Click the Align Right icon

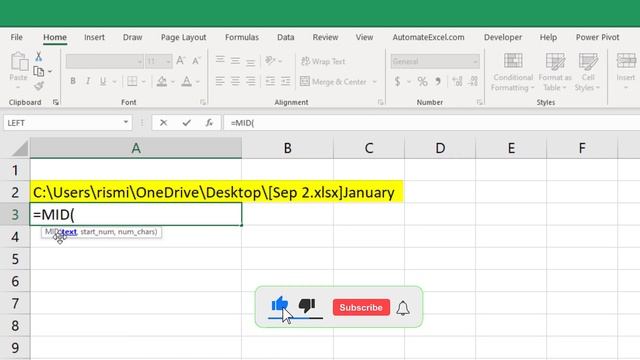(x=250, y=81)
